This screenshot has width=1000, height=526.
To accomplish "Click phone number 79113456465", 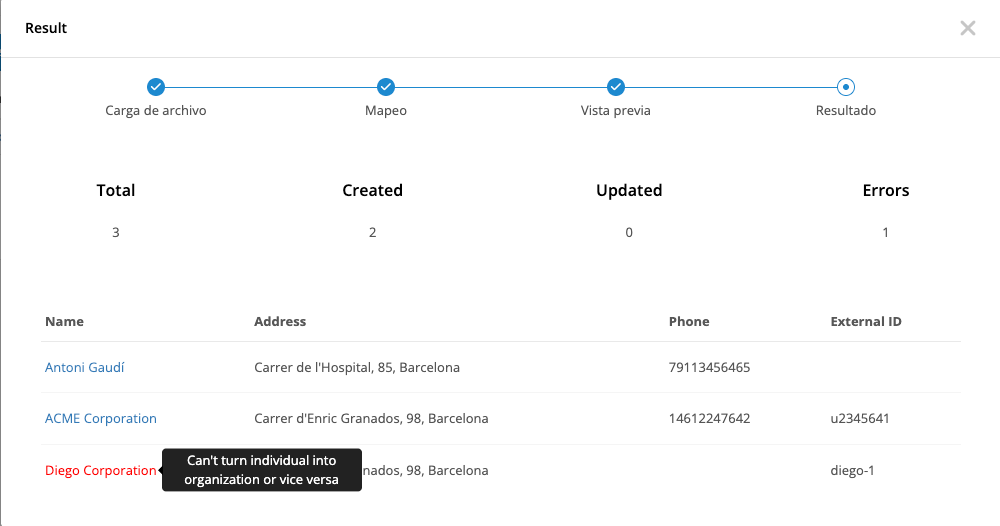I will click(709, 367).
